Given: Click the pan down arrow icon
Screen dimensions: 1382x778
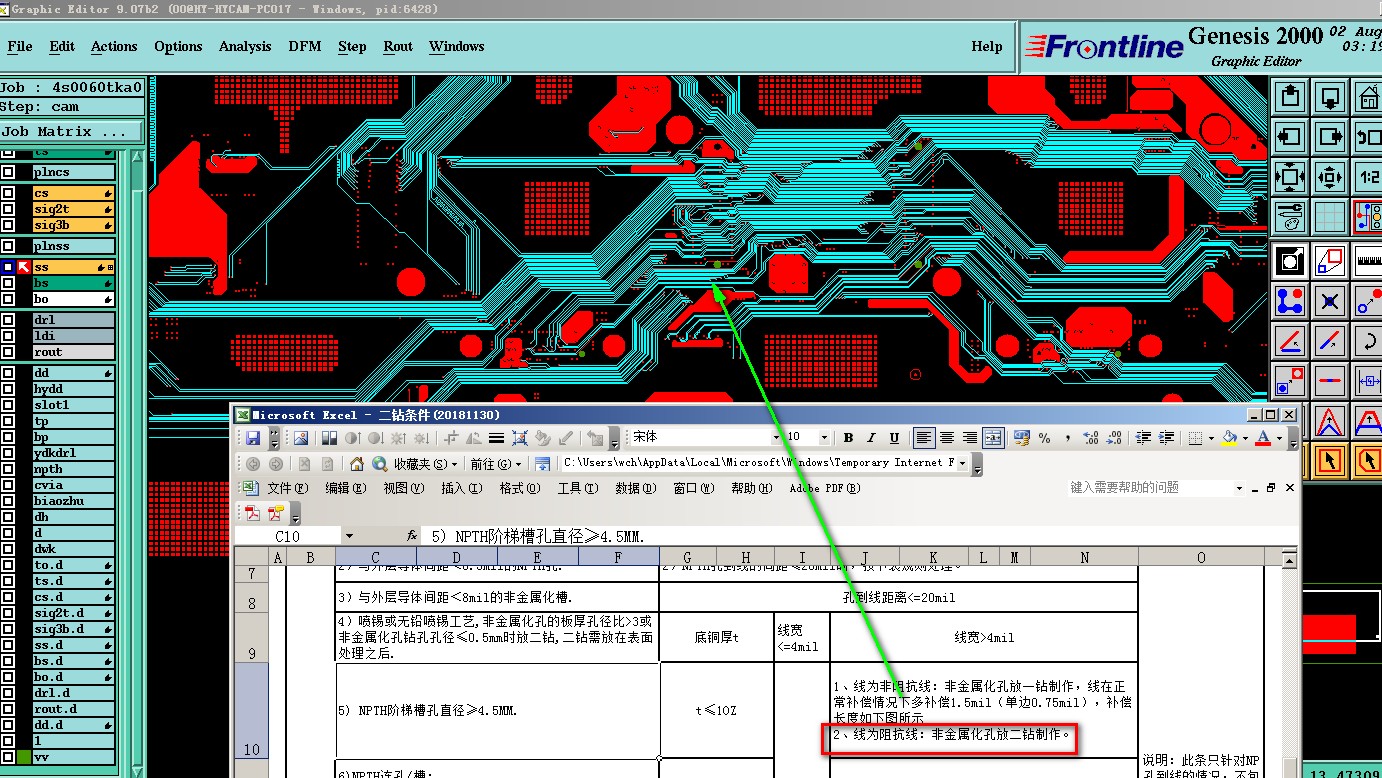Looking at the screenshot, I should click(x=1330, y=98).
